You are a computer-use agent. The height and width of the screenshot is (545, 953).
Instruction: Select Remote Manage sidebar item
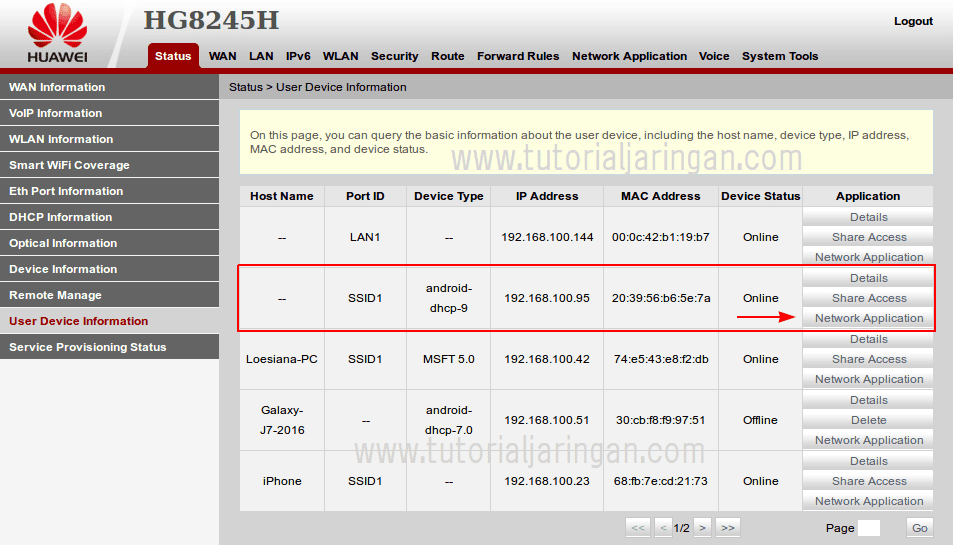pos(109,295)
